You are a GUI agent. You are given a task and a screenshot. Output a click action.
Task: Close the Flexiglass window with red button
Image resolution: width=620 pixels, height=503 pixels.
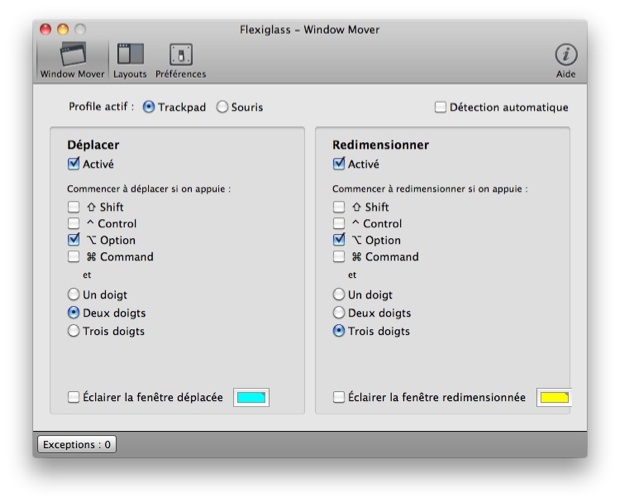click(x=45, y=29)
